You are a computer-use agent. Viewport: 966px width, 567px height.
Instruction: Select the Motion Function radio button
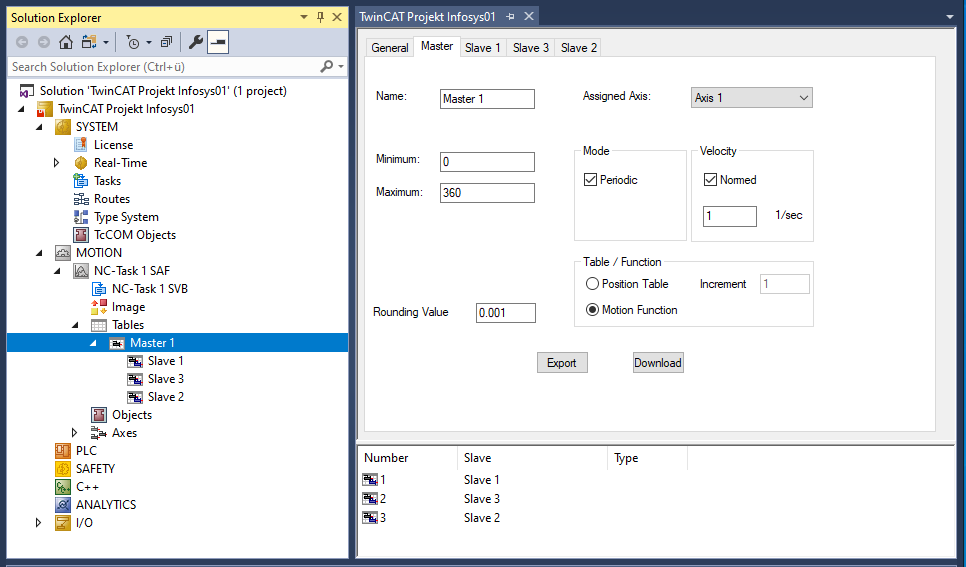click(x=592, y=310)
